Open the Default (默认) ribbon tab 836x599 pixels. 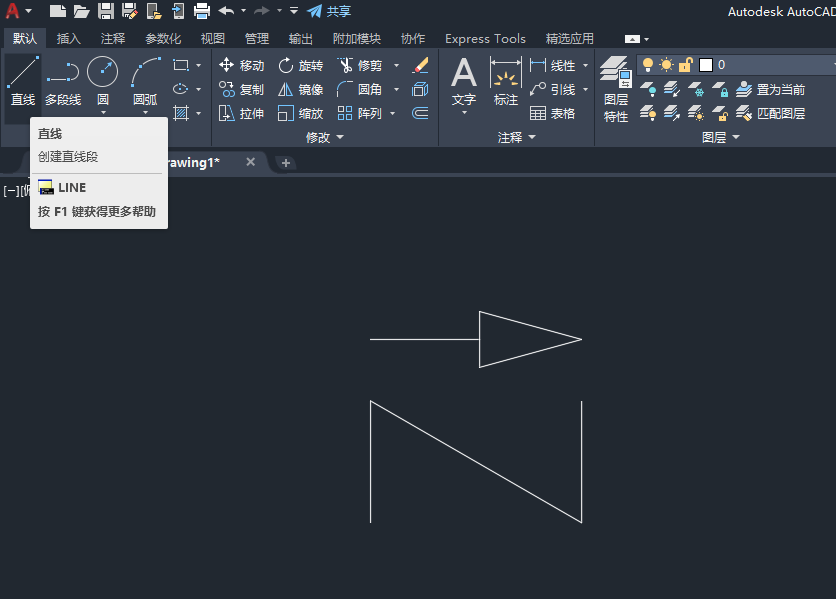pyautogui.click(x=25, y=38)
